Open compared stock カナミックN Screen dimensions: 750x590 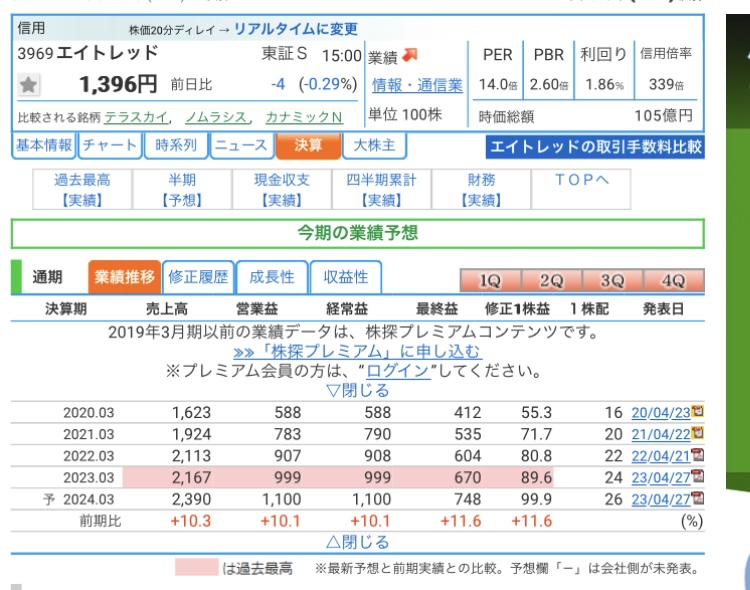304,117
